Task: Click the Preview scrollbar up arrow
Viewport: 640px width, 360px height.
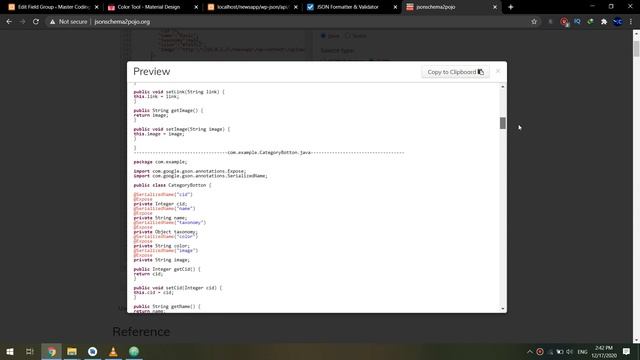Action: 502,87
